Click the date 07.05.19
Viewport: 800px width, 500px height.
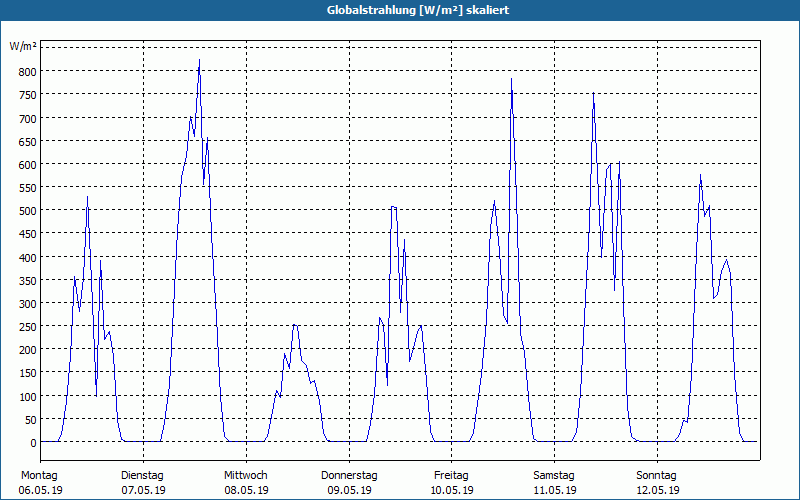[x=143, y=490]
